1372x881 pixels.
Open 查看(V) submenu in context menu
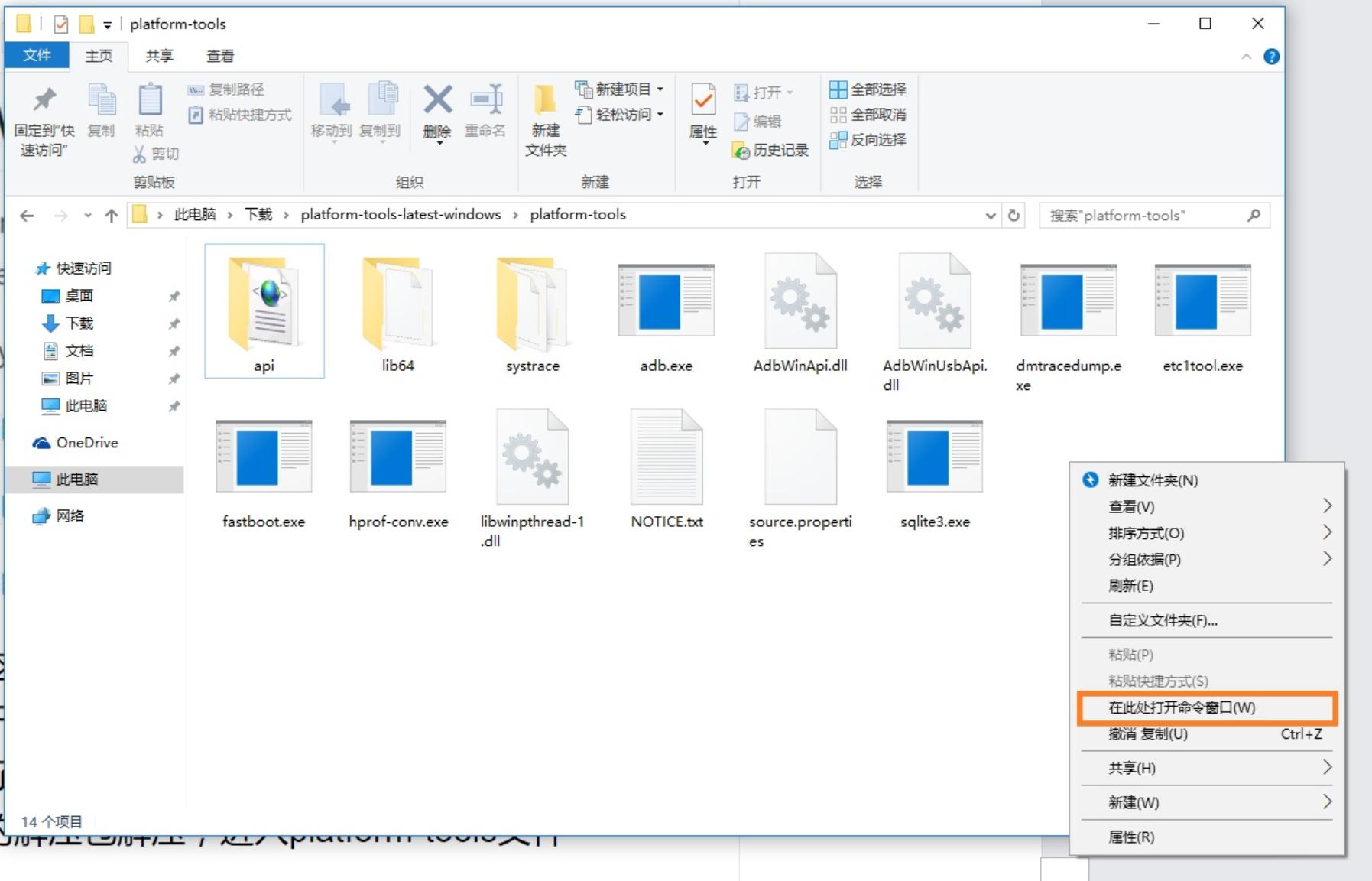tap(1207, 506)
